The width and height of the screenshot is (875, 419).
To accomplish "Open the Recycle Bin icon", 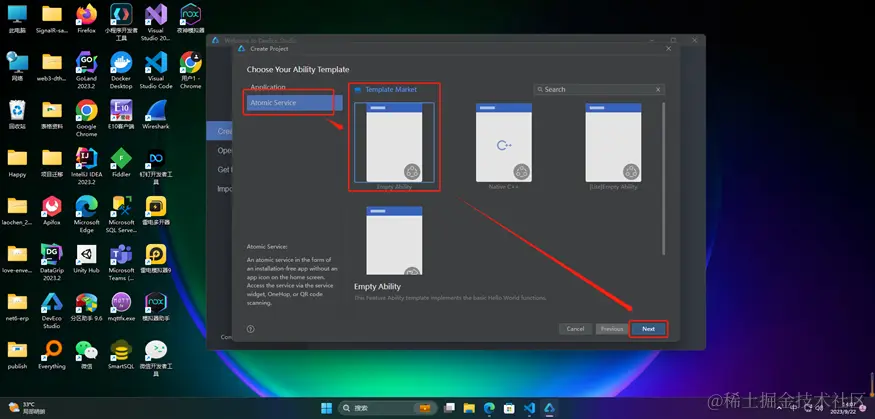I will 17,114.
